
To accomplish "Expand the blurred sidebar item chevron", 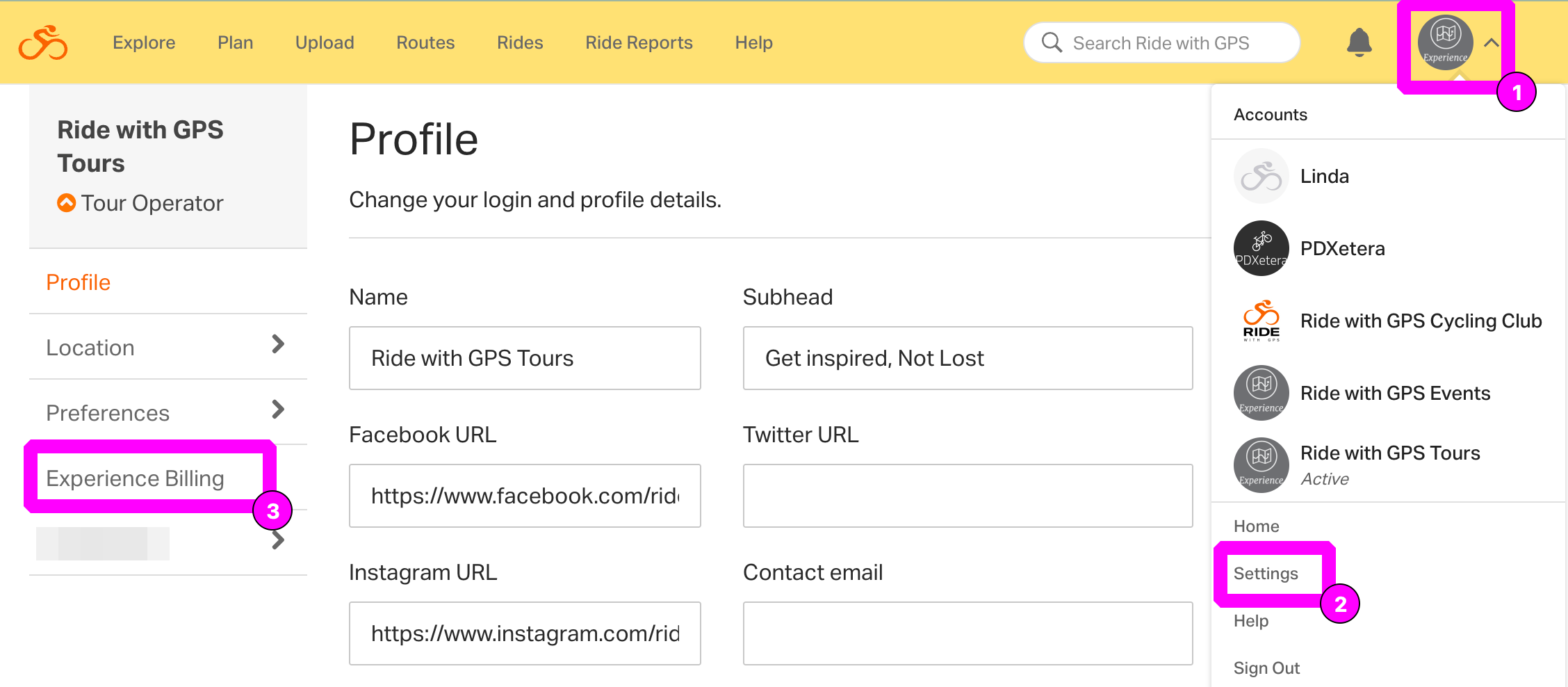I will 278,540.
